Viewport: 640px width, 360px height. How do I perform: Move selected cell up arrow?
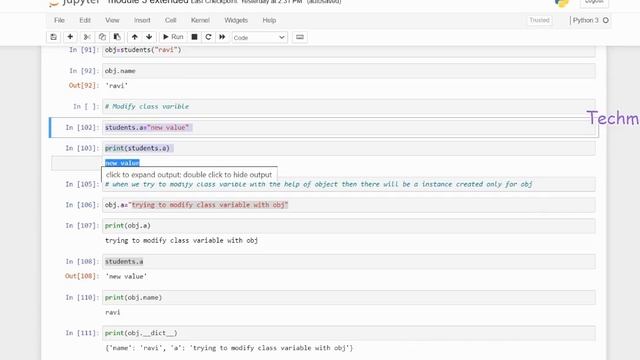[x=134, y=37]
